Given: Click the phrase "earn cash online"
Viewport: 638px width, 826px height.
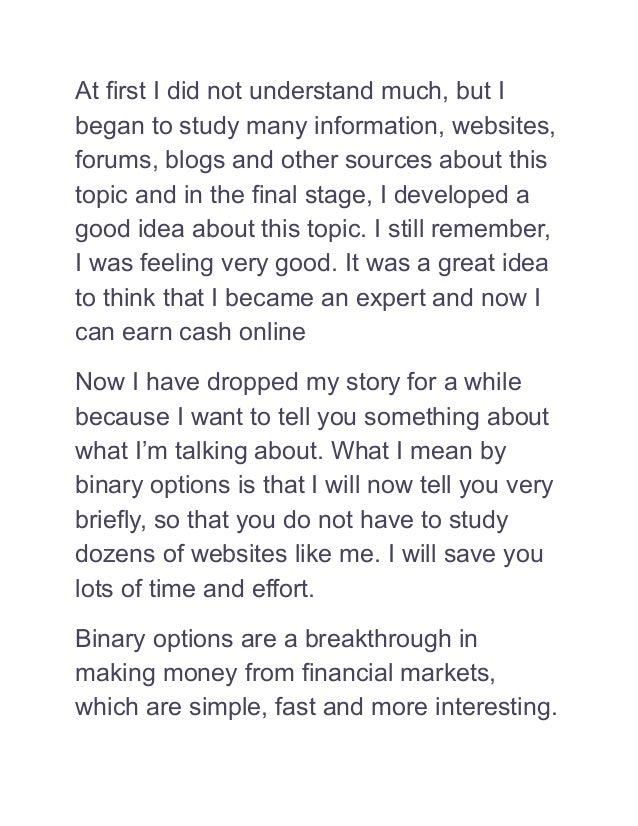Looking at the screenshot, I should pyautogui.click(x=213, y=333).
